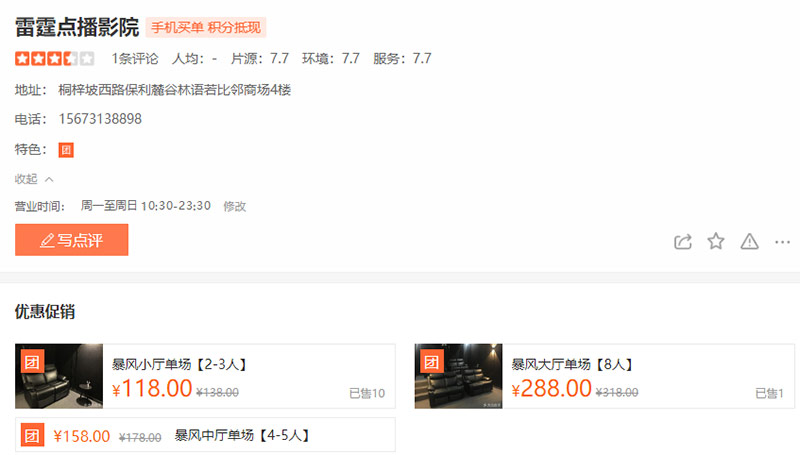Open 暴风小厅单场【2-3人】 deal thumbnail
Viewport: 800px width, 455px height.
(59, 376)
